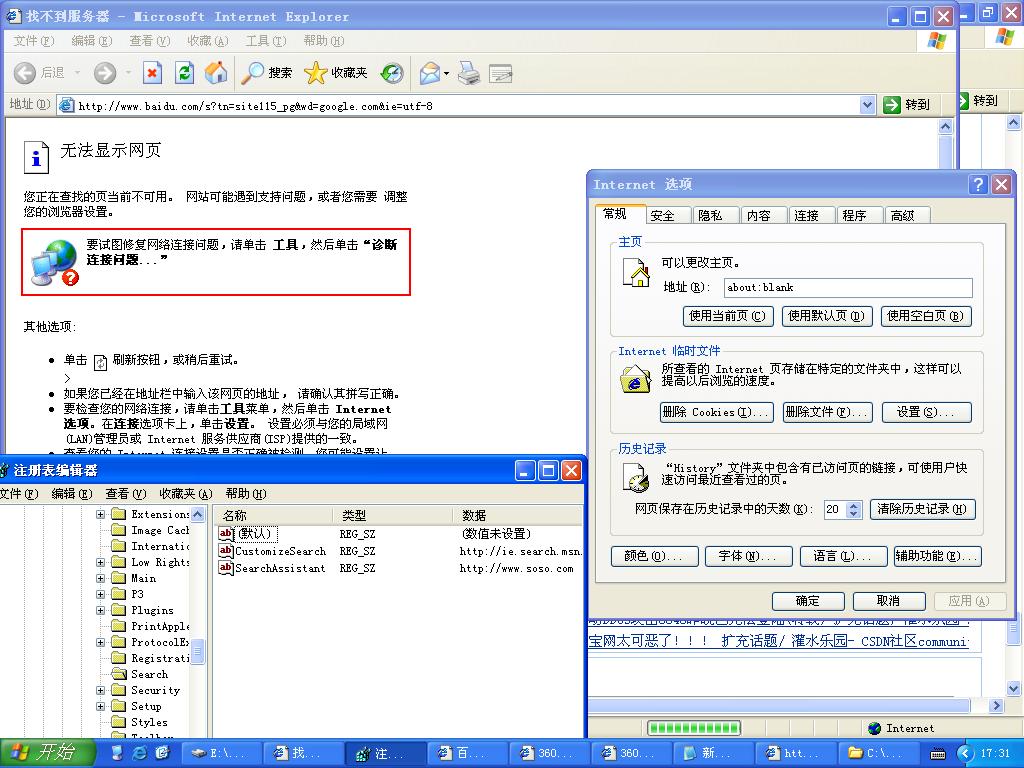Refresh the page using the green arrows icon
Screen dimensions: 1024x768
pos(185,73)
